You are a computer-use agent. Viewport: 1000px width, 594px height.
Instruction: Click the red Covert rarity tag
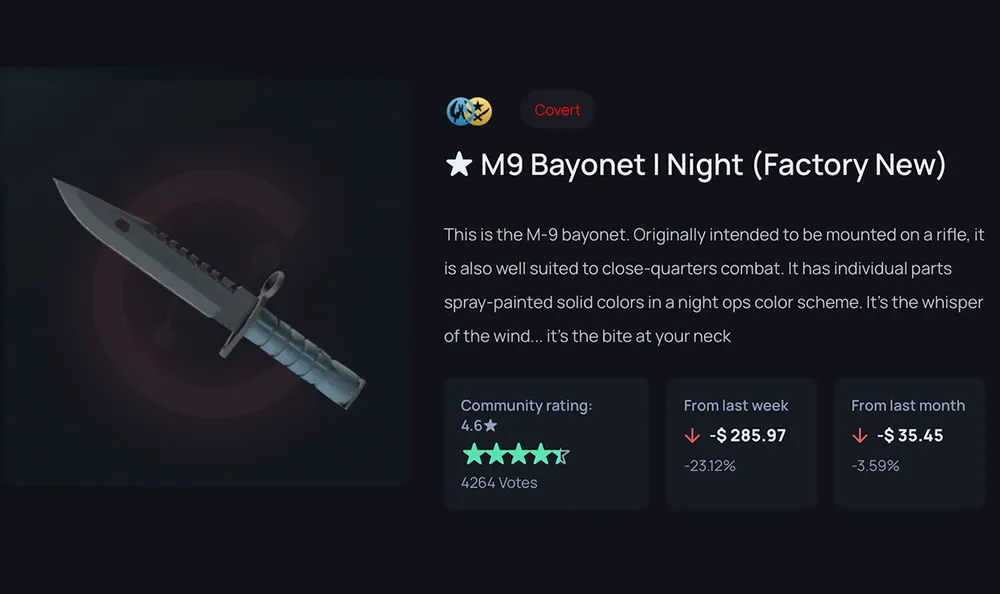[557, 110]
